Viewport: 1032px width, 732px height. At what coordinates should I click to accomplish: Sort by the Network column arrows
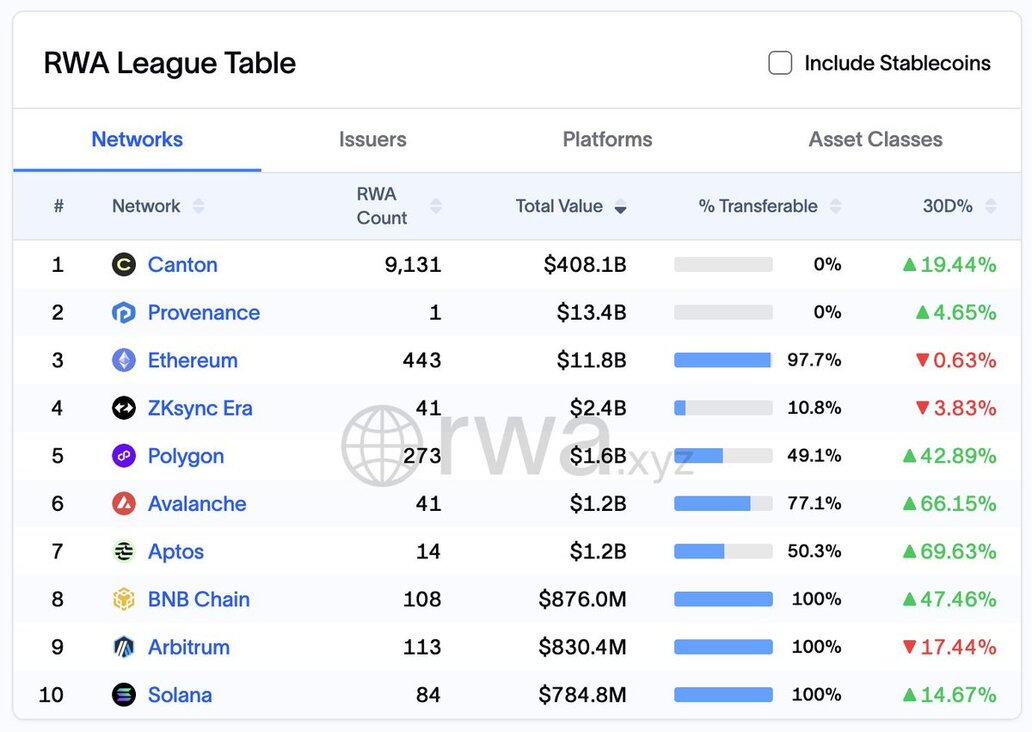pos(198,206)
